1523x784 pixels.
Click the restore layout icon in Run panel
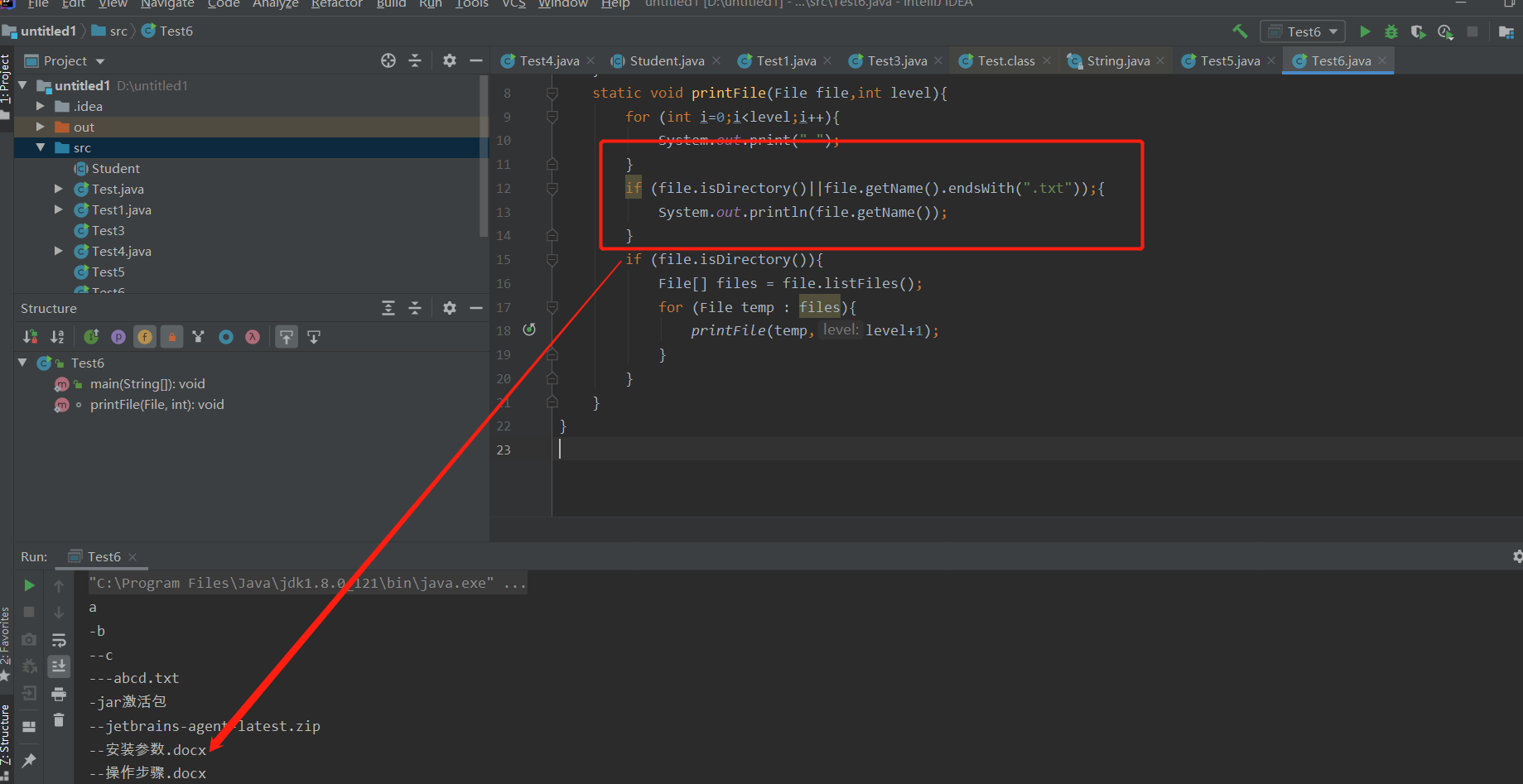pyautogui.click(x=29, y=726)
